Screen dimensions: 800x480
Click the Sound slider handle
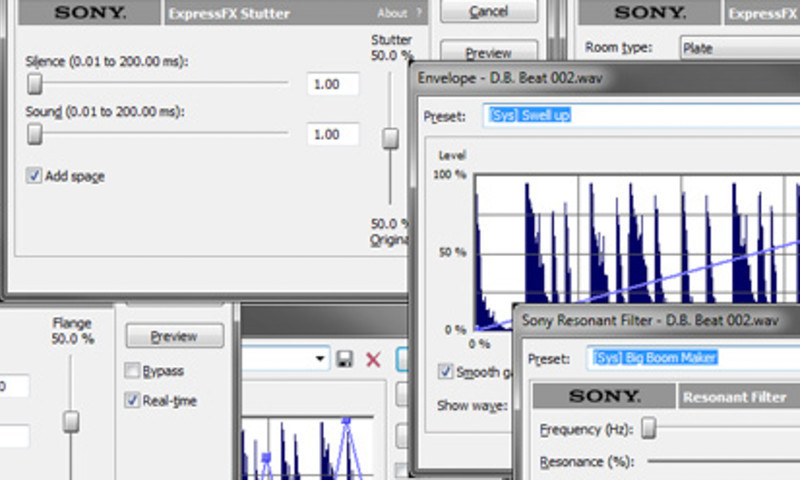pyautogui.click(x=35, y=134)
